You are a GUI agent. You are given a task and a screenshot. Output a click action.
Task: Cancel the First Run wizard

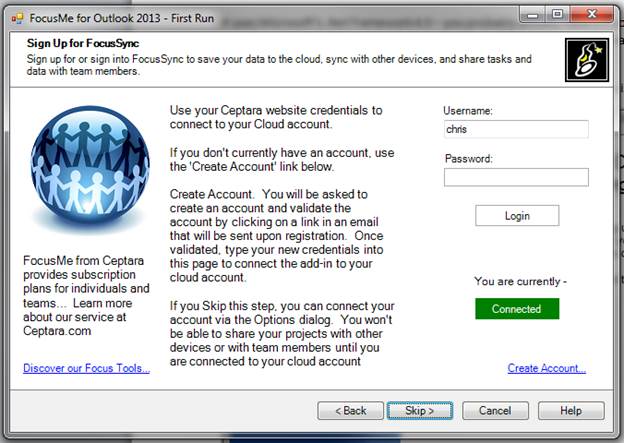click(x=495, y=410)
